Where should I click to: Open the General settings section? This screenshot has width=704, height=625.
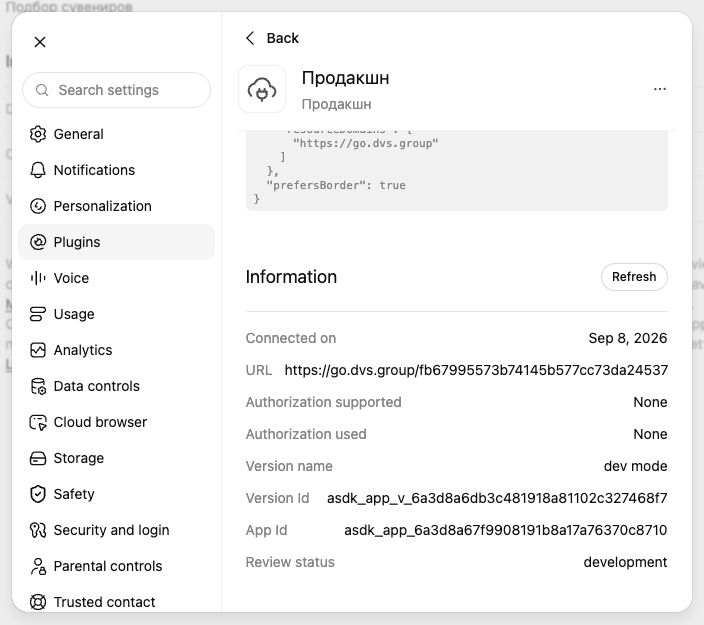coord(116,134)
